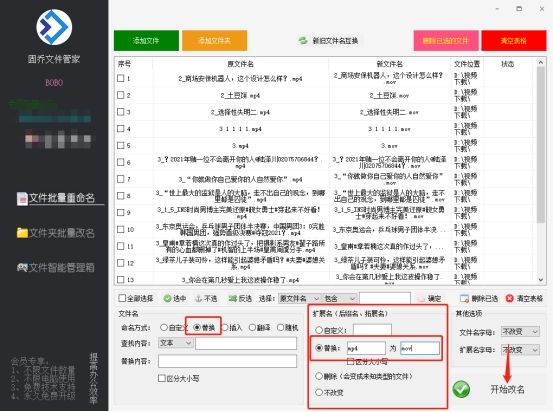The image size is (553, 412).
Task: Select the 翻译 naming mode radio
Action: [252, 327]
